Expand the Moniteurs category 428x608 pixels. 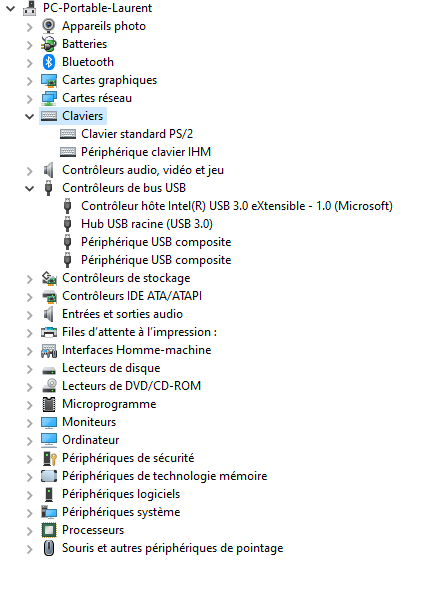pos(29,423)
